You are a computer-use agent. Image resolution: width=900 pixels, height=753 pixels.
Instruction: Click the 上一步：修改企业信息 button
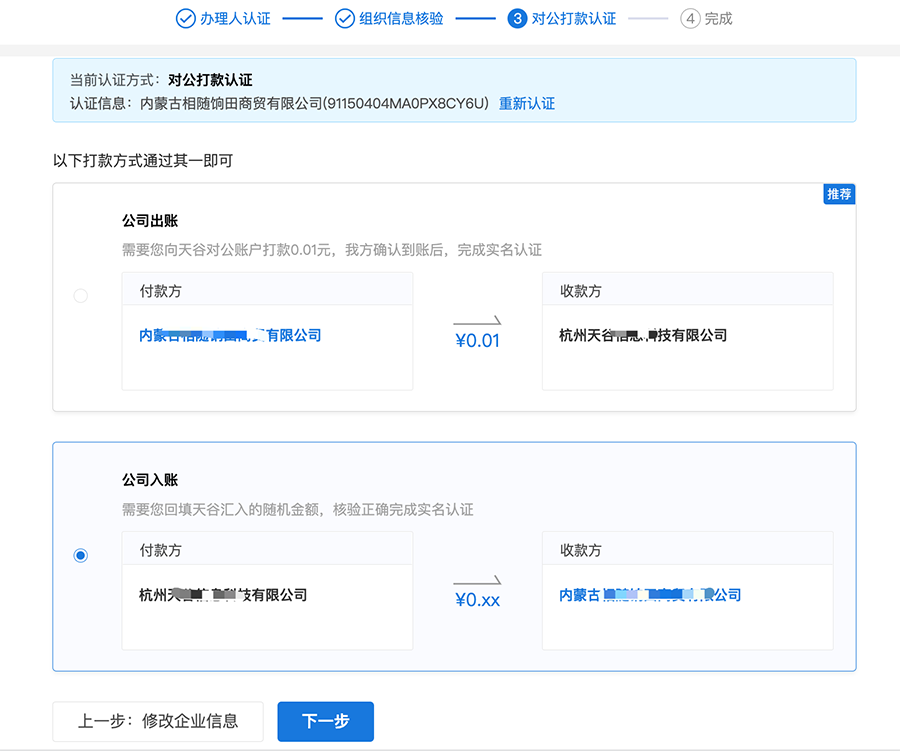click(157, 721)
